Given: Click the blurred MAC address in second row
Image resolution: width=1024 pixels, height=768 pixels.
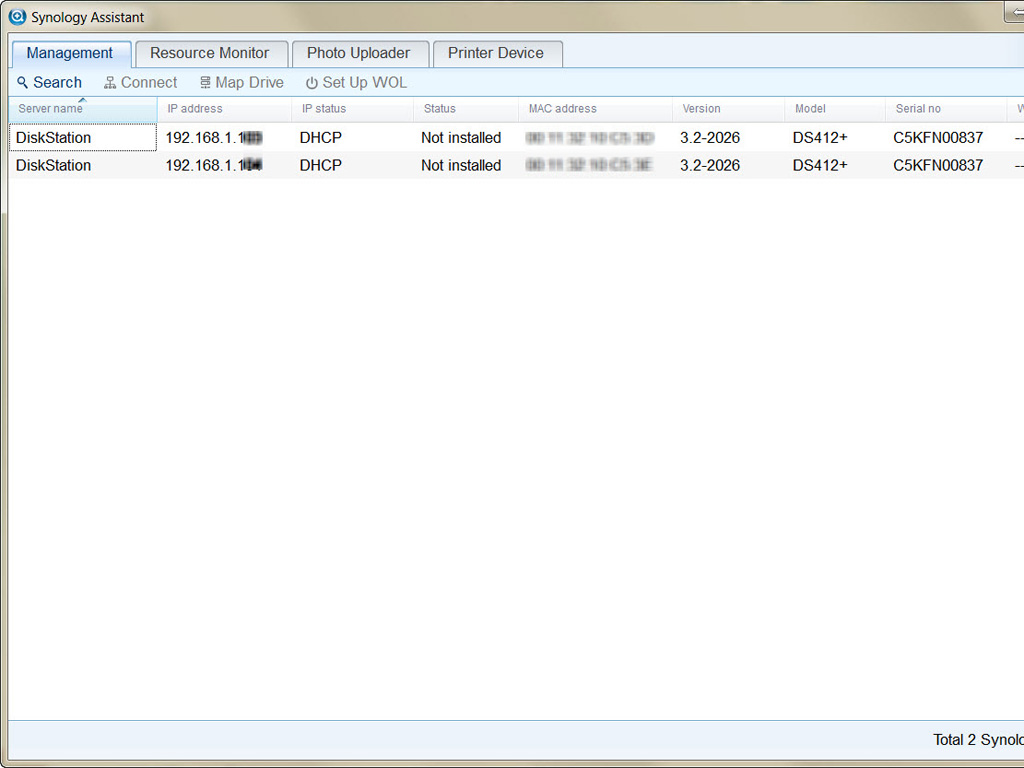Looking at the screenshot, I should pos(589,165).
